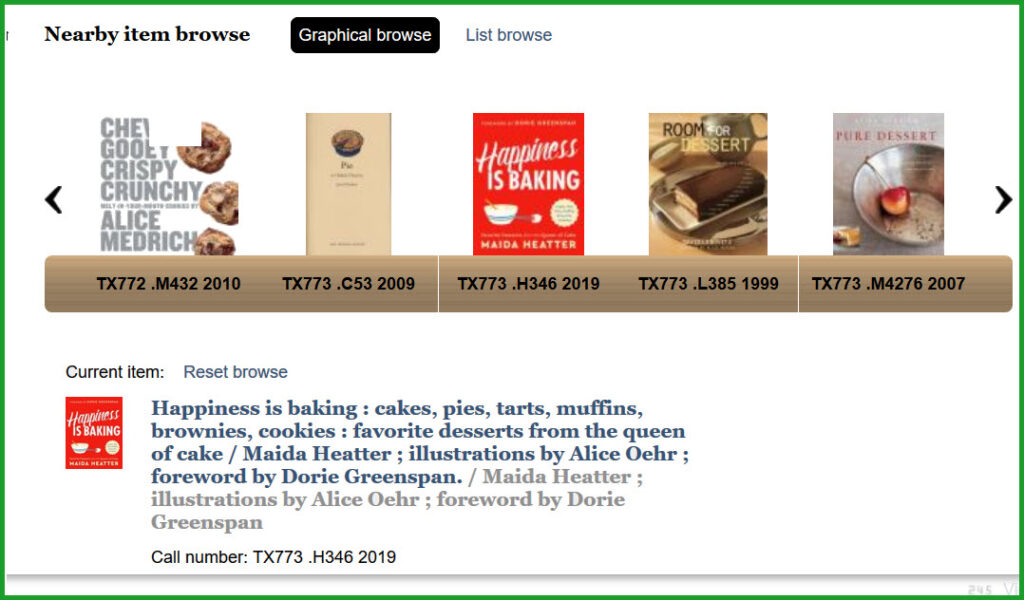The height and width of the screenshot is (600, 1024).
Task: Open the Pie book cover
Action: (349, 184)
